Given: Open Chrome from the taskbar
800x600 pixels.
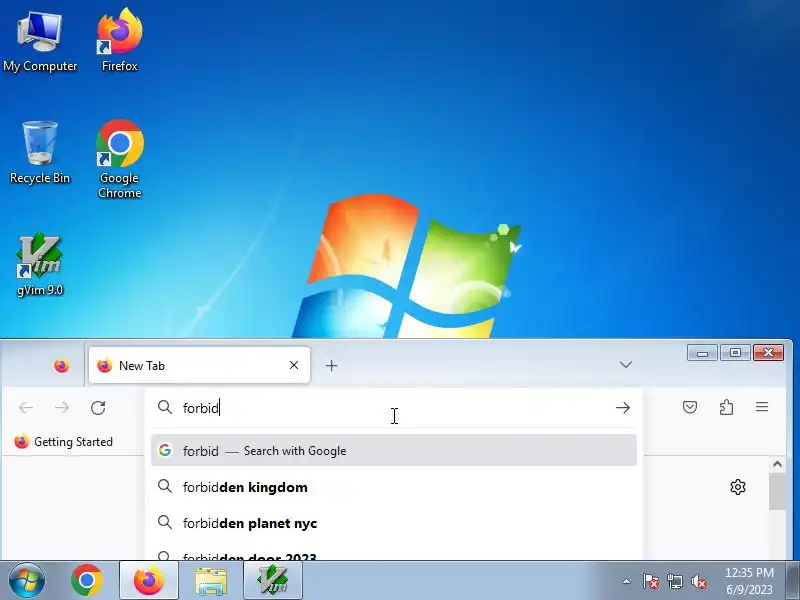Looking at the screenshot, I should (x=87, y=581).
